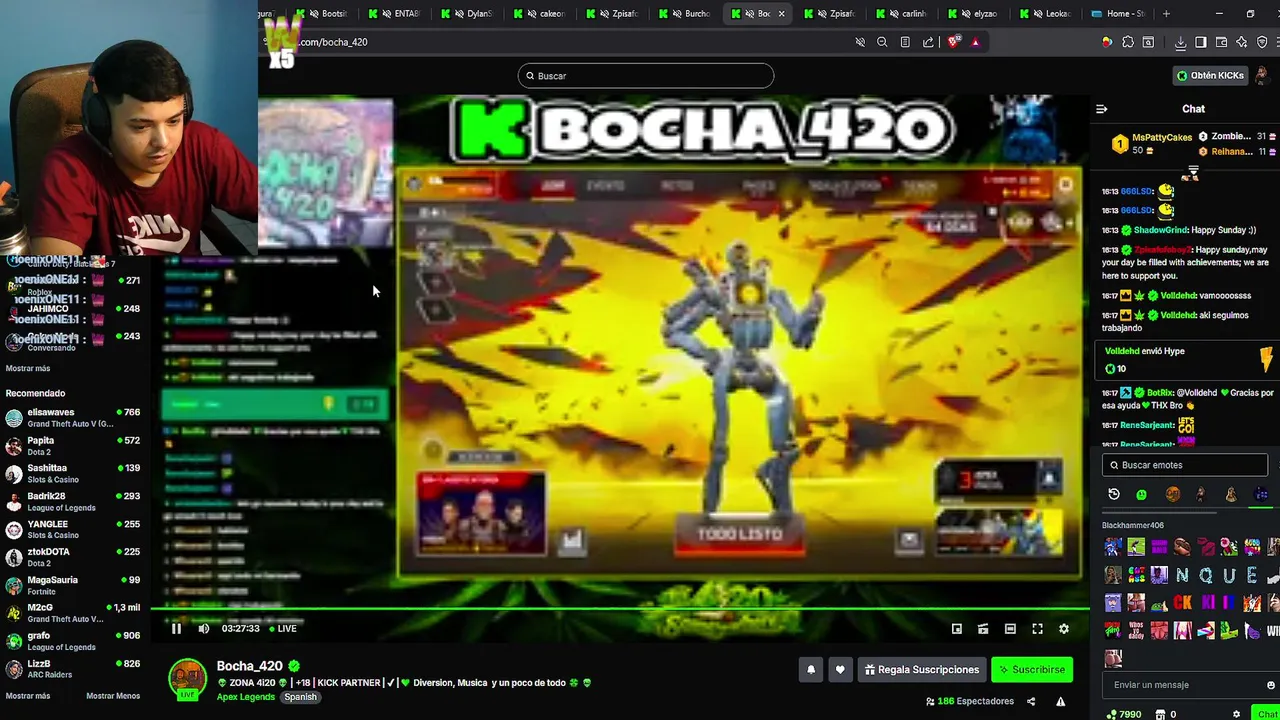Select the CK emote in picker

click(x=1183, y=603)
